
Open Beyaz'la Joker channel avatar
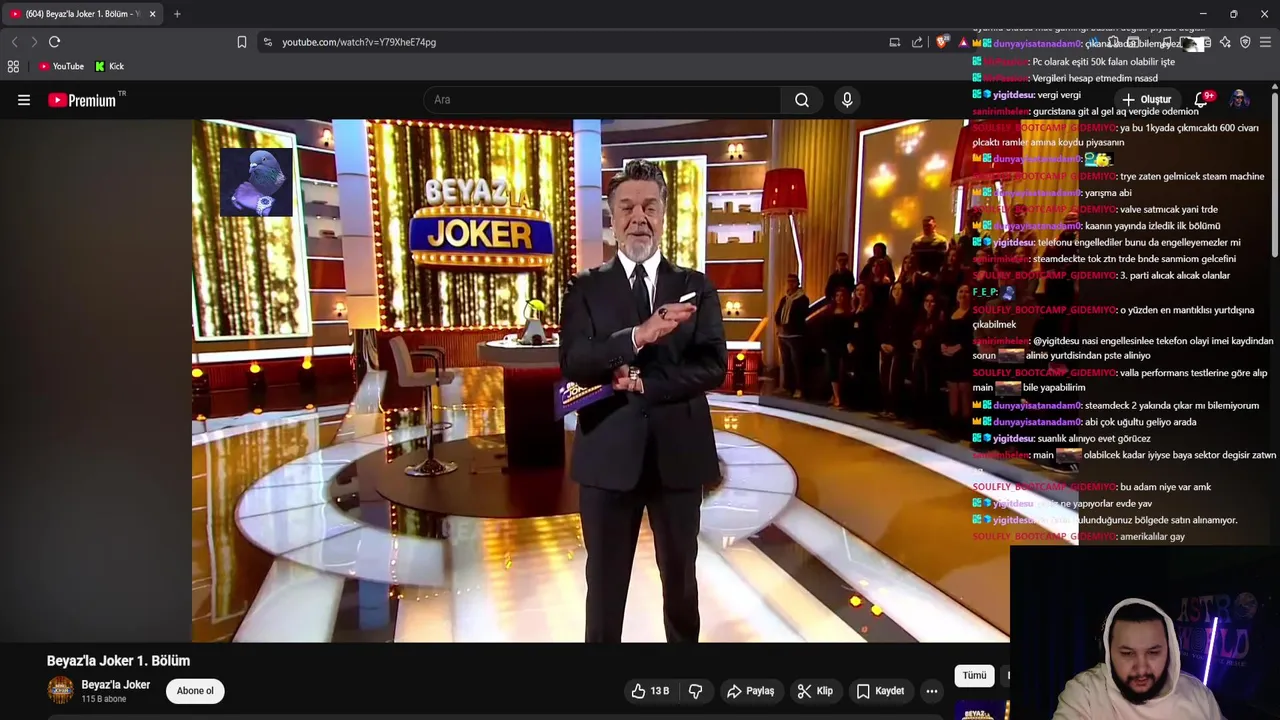(61, 690)
